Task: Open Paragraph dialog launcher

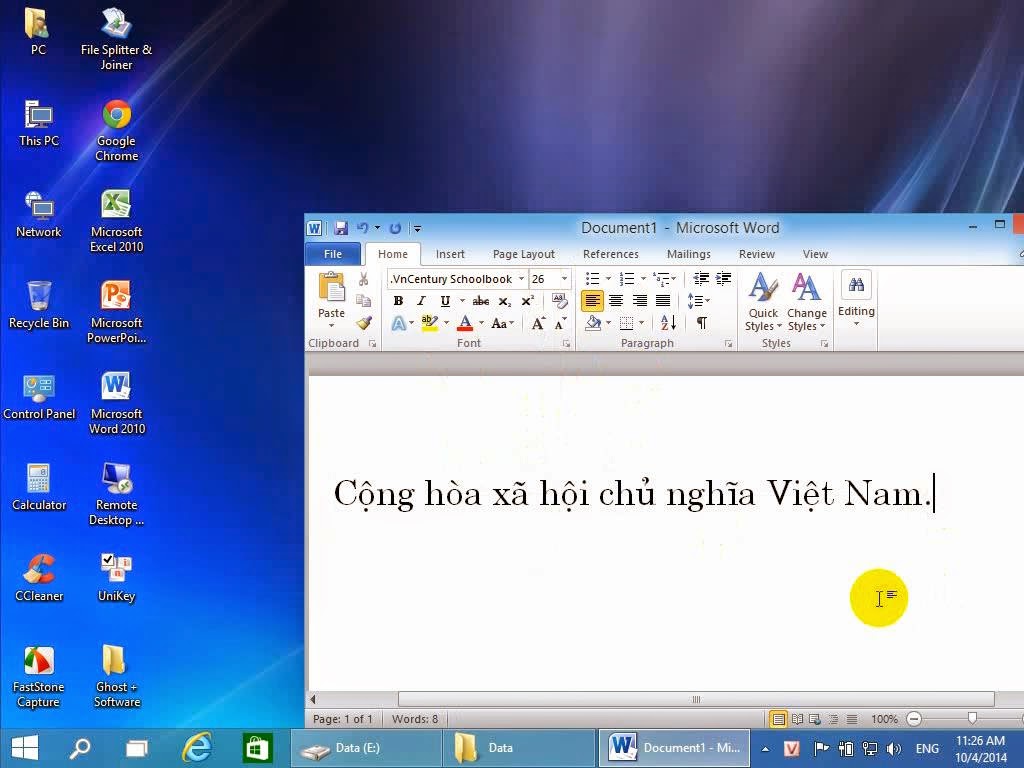Action: point(728,344)
